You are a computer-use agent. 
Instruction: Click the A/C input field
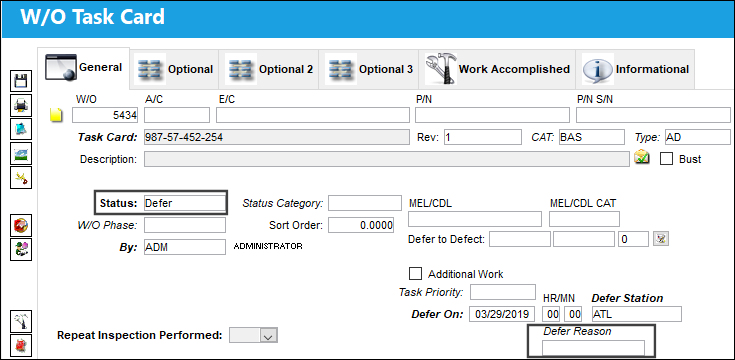(177, 115)
